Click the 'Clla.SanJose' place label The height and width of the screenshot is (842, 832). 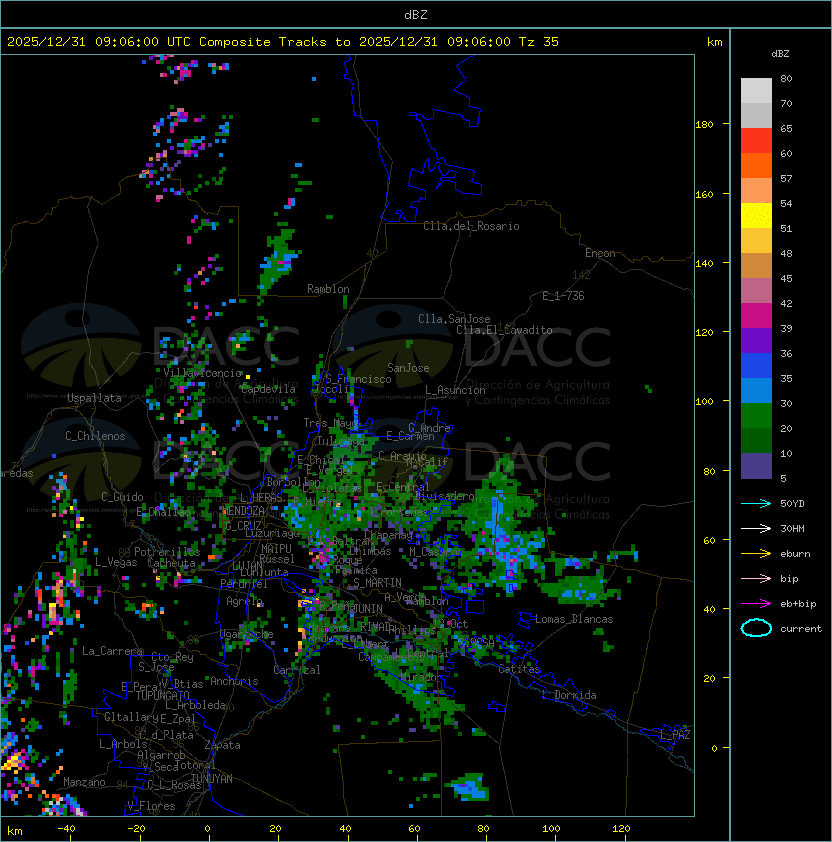(x=454, y=319)
